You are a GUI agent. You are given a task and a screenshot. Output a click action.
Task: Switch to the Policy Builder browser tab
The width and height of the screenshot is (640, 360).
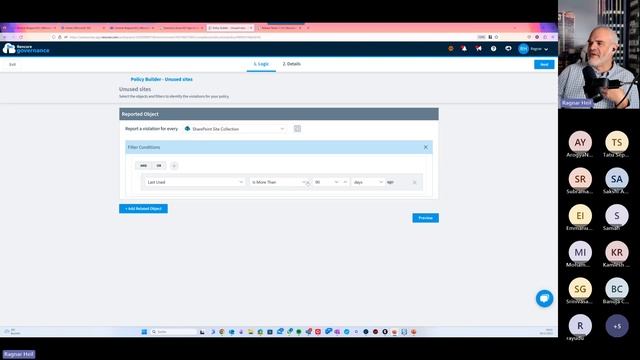230,28
